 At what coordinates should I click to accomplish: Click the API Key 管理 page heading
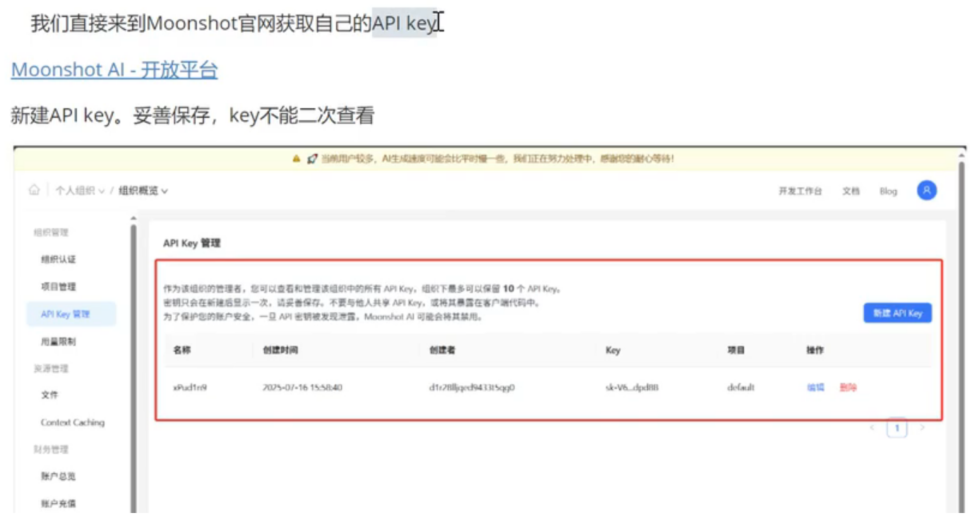click(192, 243)
